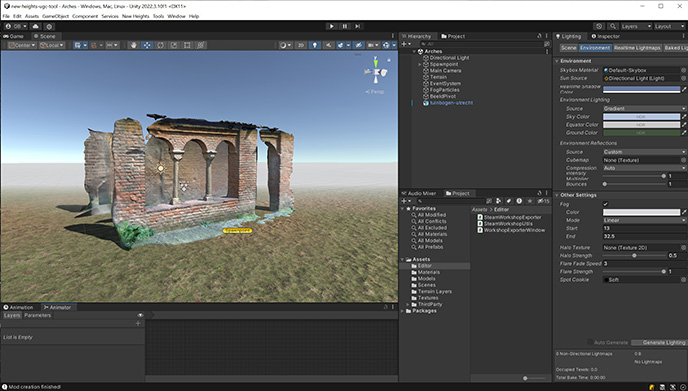The height and width of the screenshot is (391, 688).
Task: Click the eyedropper next to Sky Color
Action: (x=684, y=117)
